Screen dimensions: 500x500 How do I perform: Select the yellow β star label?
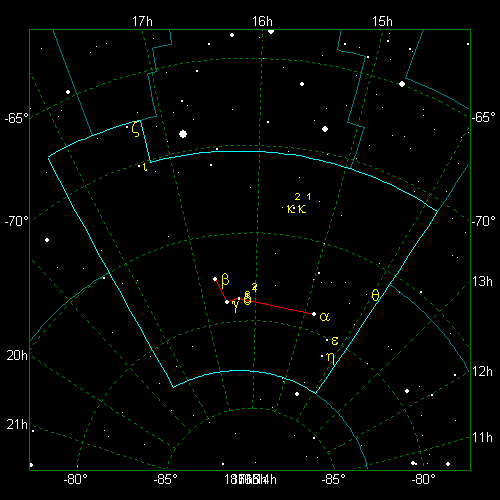[225, 280]
